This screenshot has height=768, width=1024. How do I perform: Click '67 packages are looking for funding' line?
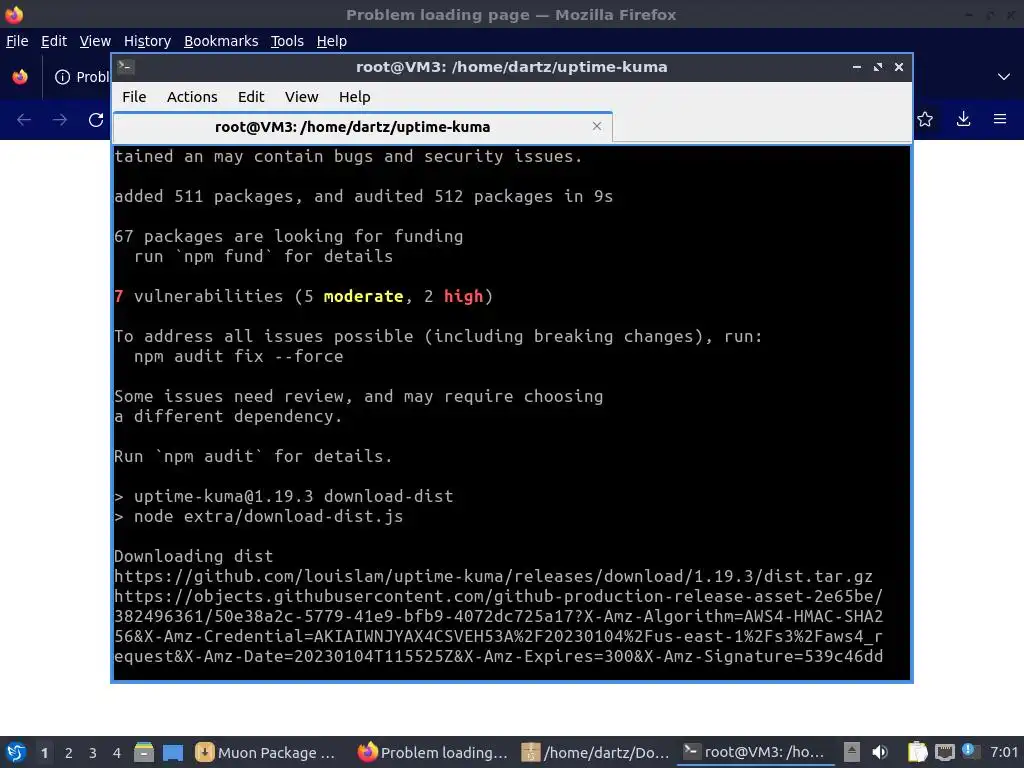coord(289,236)
